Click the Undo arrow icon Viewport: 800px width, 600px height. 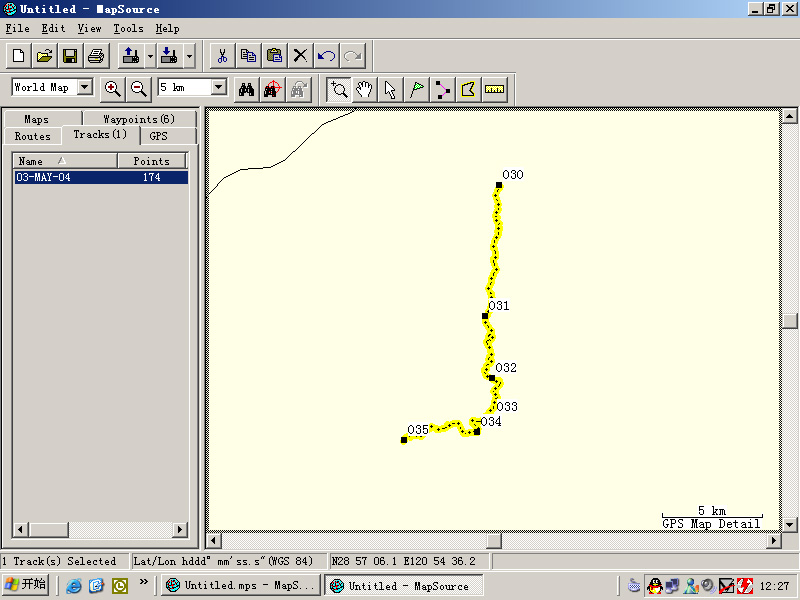tap(327, 56)
